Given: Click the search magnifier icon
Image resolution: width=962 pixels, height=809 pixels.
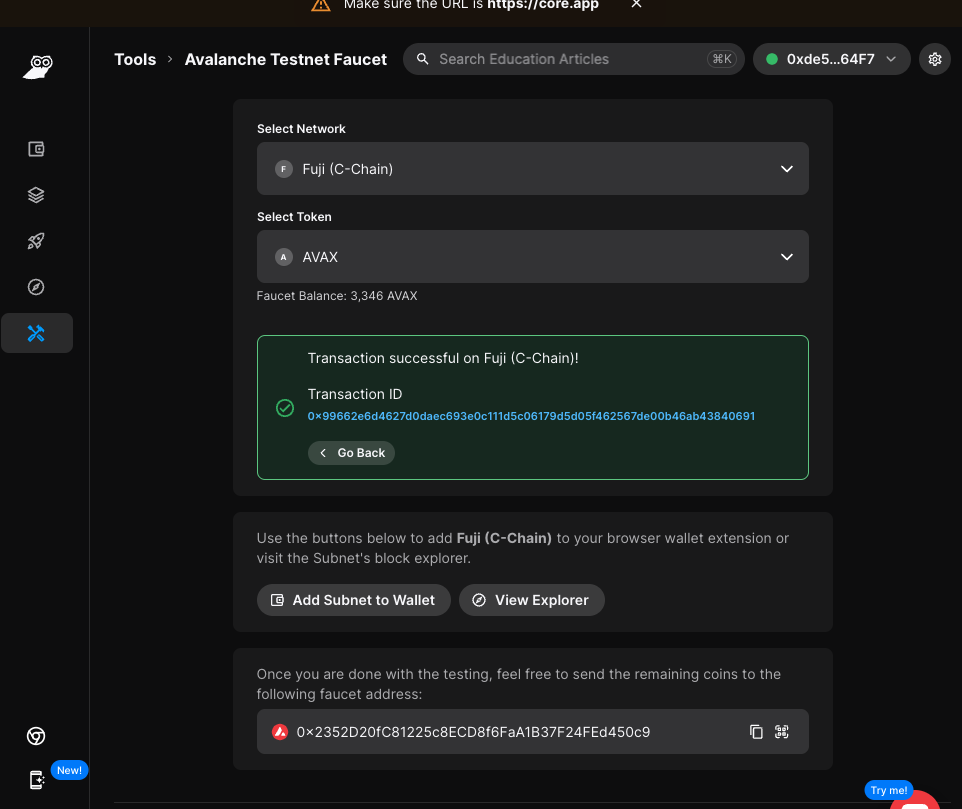Looking at the screenshot, I should pos(423,59).
